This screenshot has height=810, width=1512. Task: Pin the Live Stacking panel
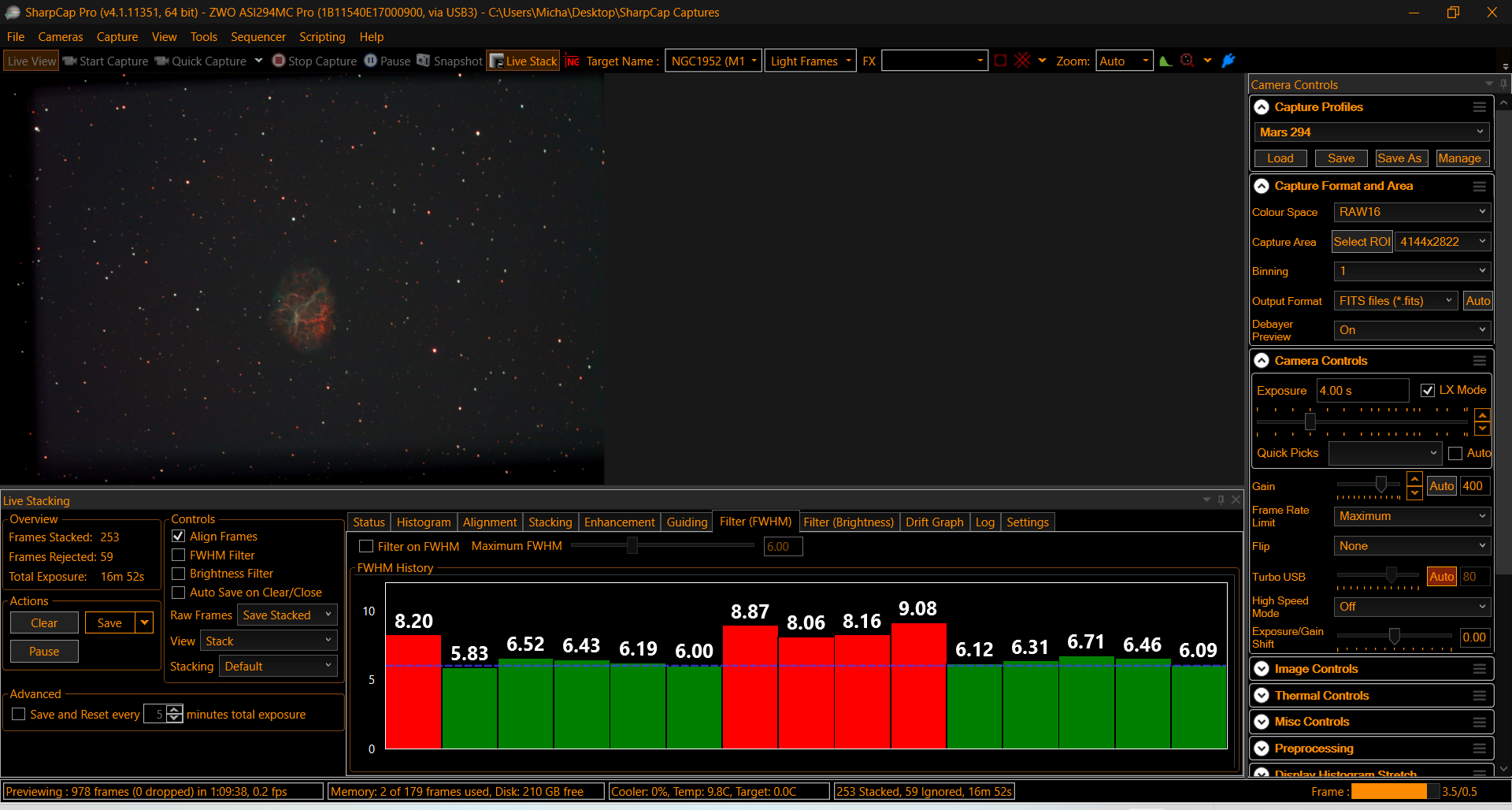pyautogui.click(x=1221, y=500)
